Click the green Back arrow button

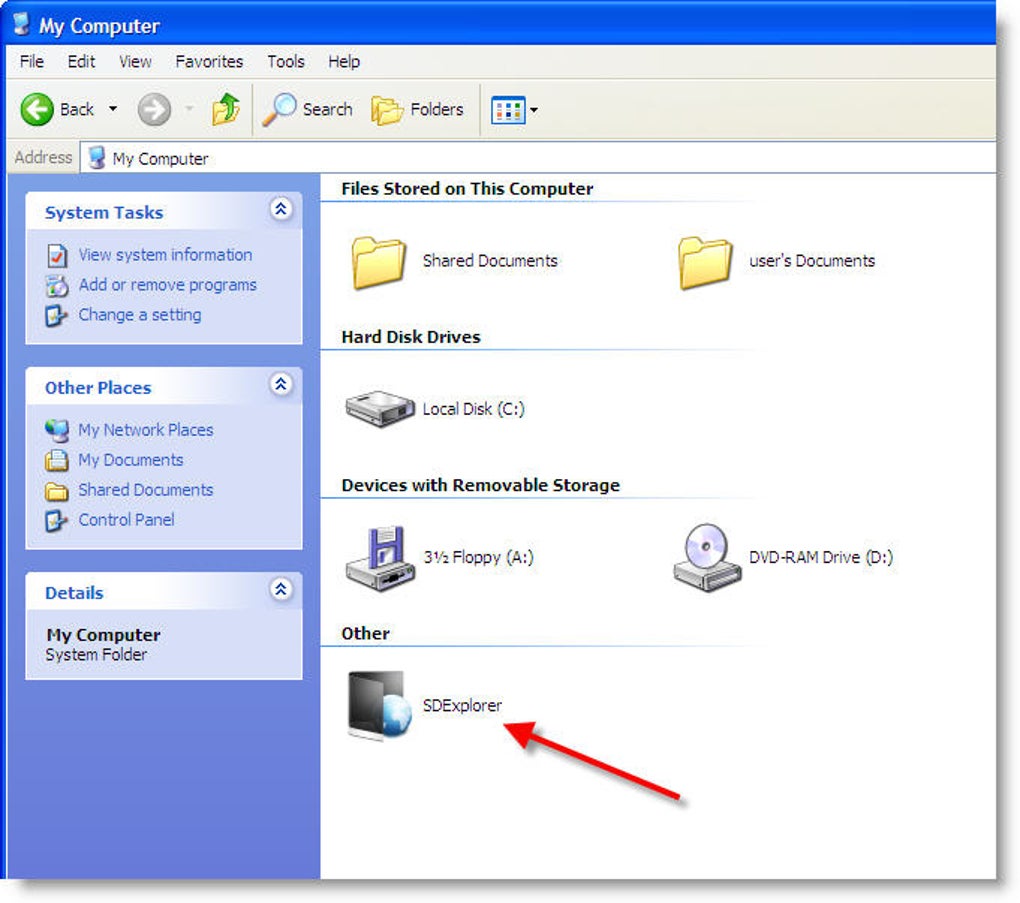click(x=36, y=109)
